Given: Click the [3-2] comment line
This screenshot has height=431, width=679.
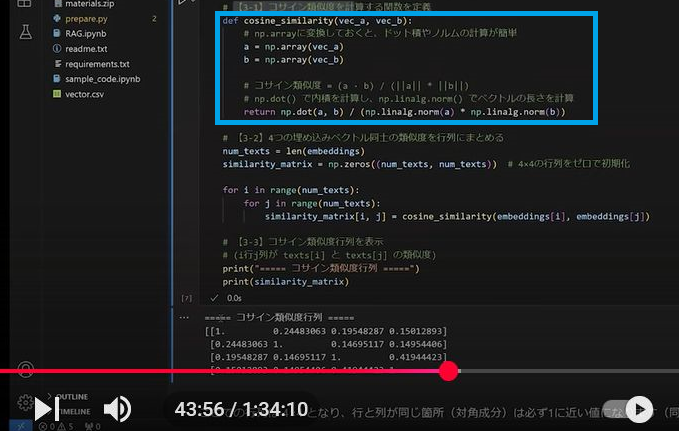Looking at the screenshot, I should 363,138.
